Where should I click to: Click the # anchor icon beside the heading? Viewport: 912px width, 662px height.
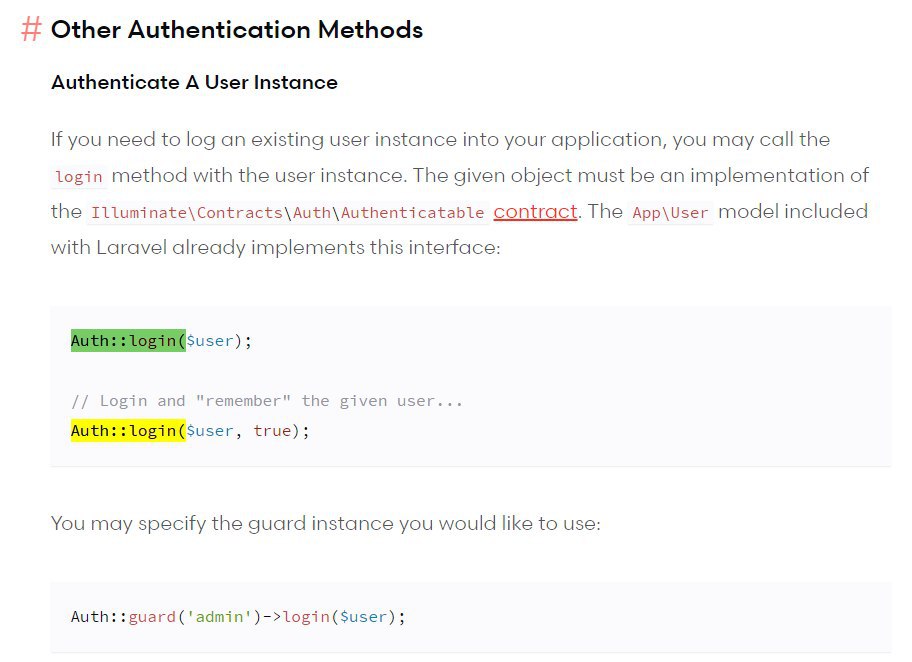(31, 29)
